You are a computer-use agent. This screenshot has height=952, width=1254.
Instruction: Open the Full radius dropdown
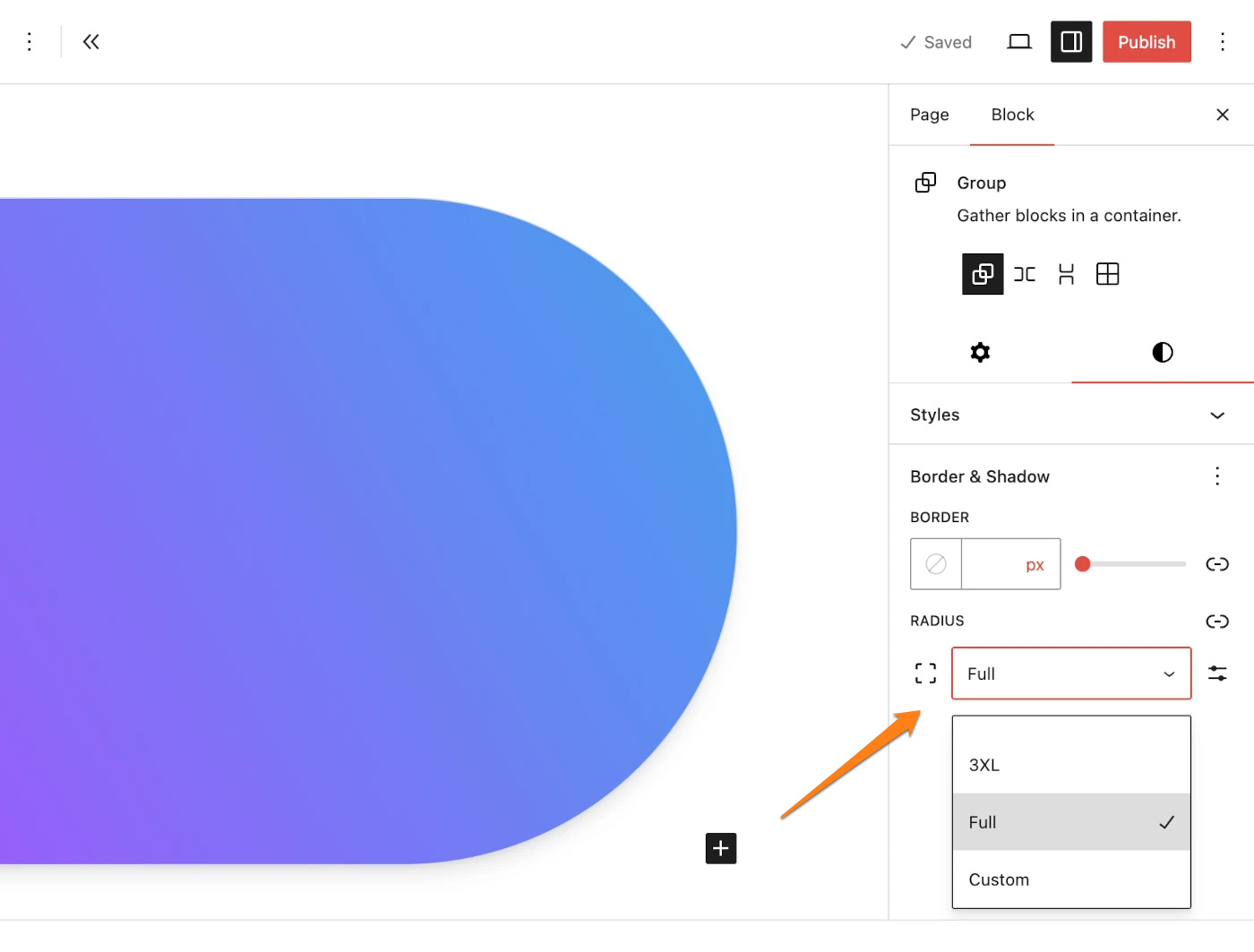pos(1070,673)
